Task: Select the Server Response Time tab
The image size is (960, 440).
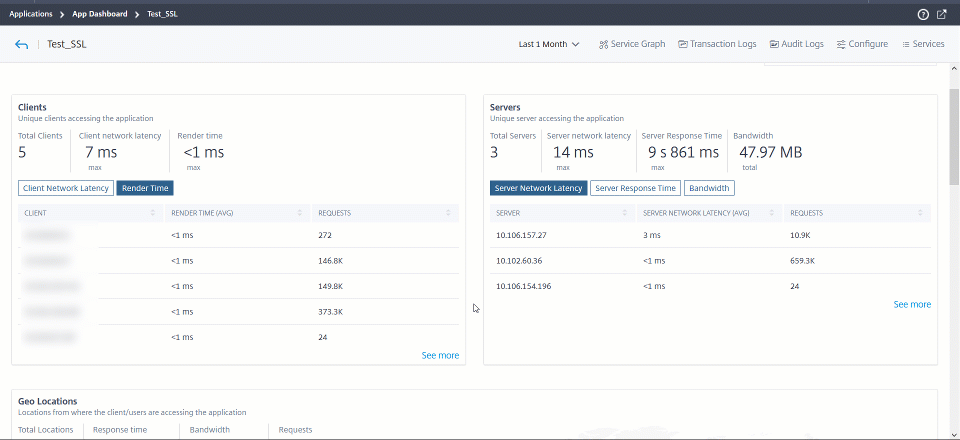Action: point(636,188)
